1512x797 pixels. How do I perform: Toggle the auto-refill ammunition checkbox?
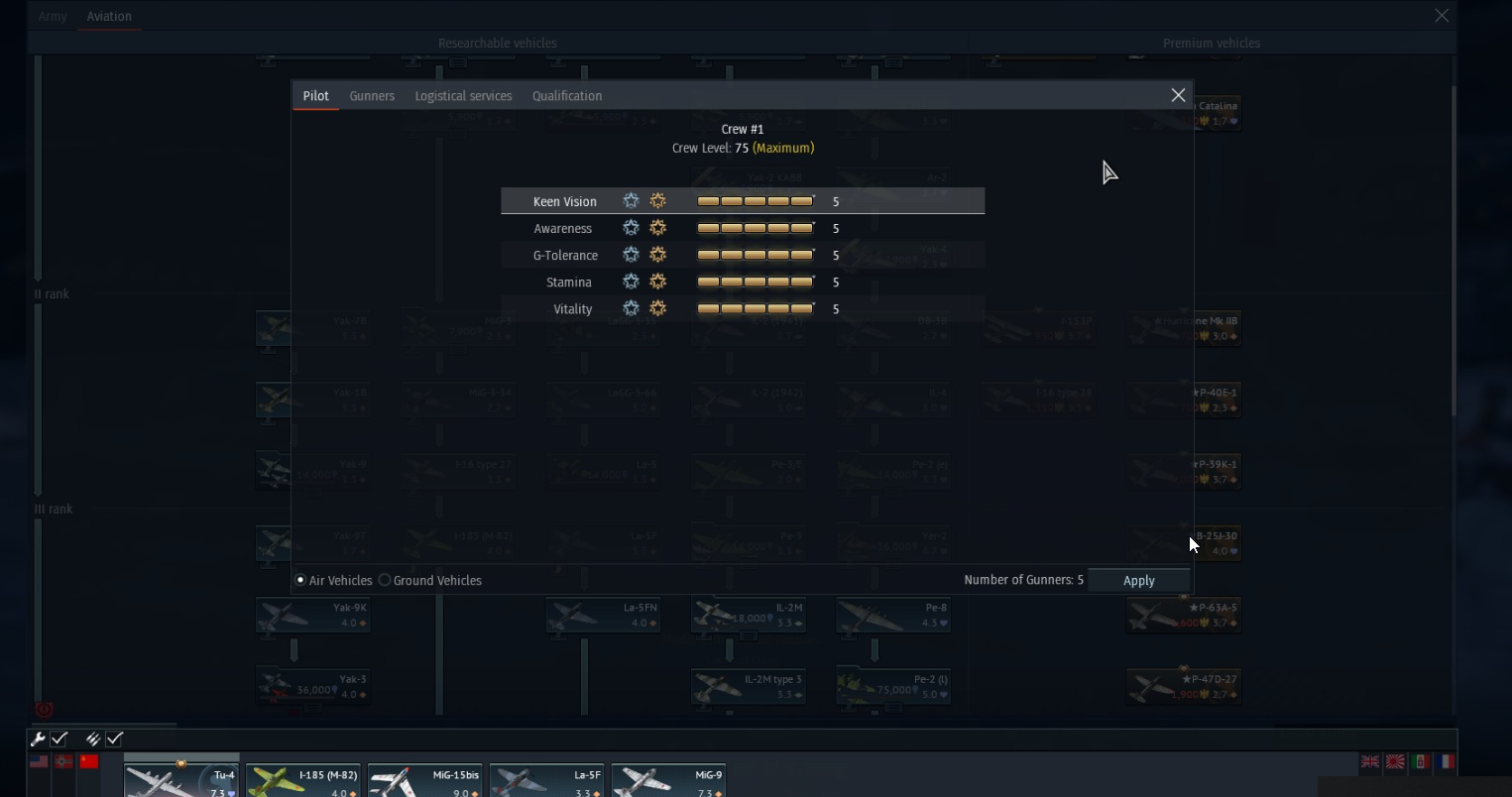tap(115, 739)
